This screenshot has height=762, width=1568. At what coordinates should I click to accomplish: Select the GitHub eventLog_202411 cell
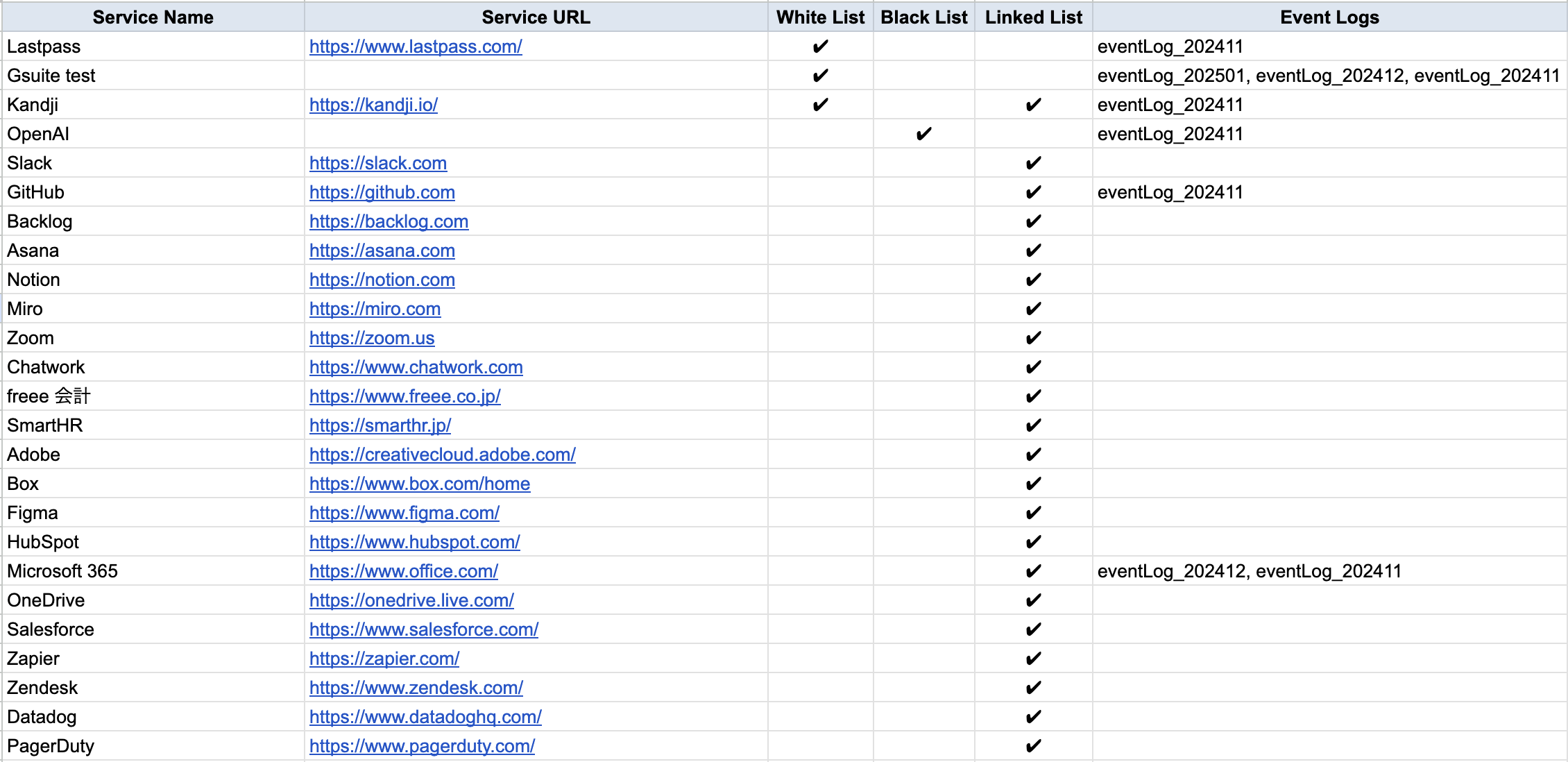pyautogui.click(x=1330, y=192)
